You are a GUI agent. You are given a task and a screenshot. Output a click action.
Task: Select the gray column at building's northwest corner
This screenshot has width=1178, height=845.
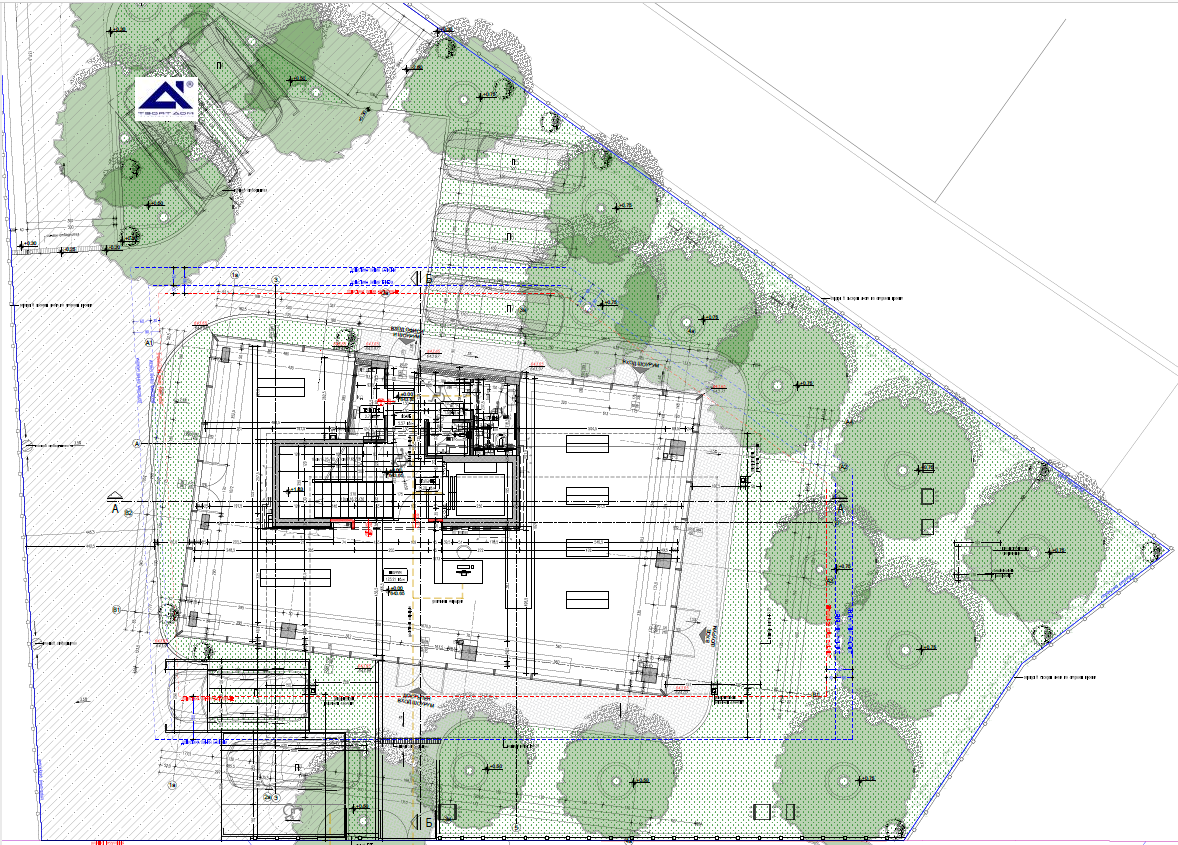click(x=227, y=355)
